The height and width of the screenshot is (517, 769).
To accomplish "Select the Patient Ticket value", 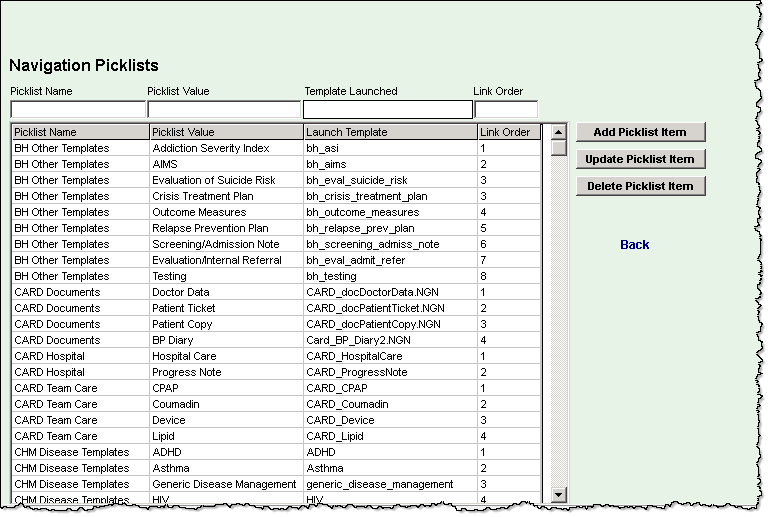I will 226,308.
